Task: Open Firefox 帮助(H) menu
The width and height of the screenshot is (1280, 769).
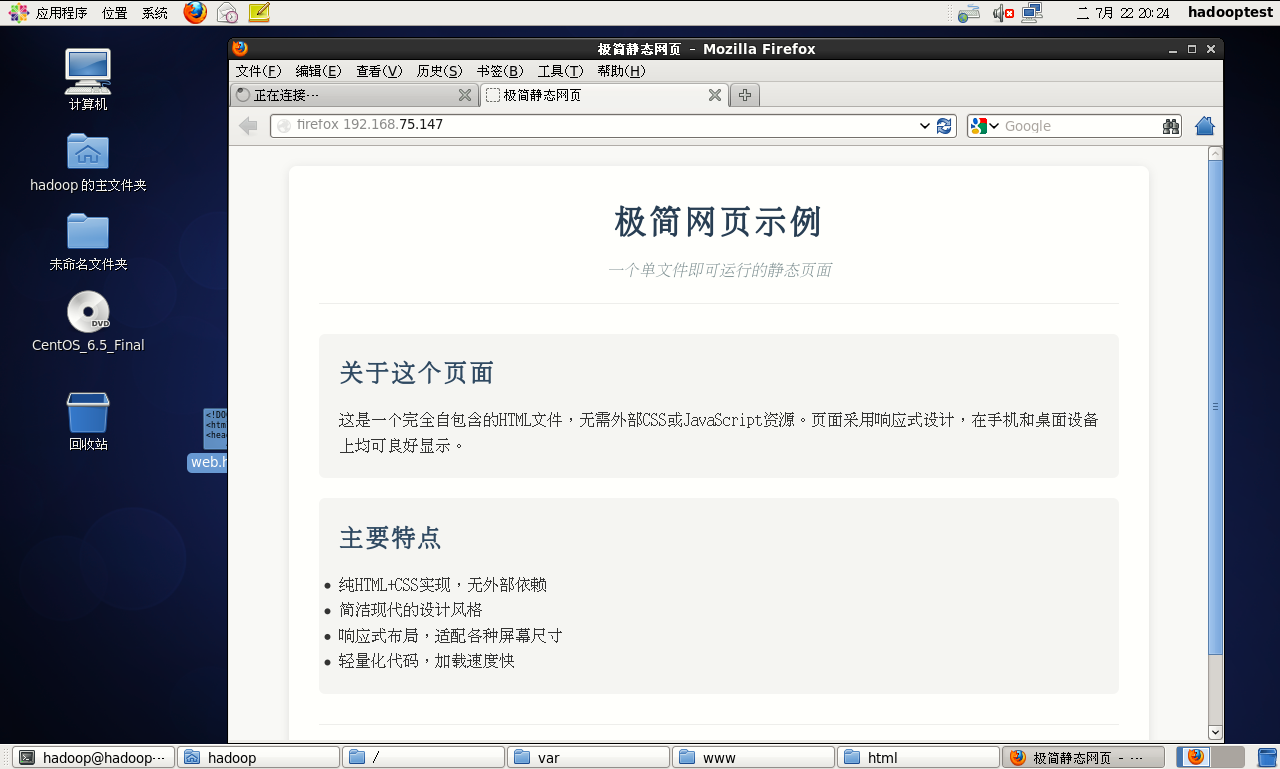Action: (621, 71)
